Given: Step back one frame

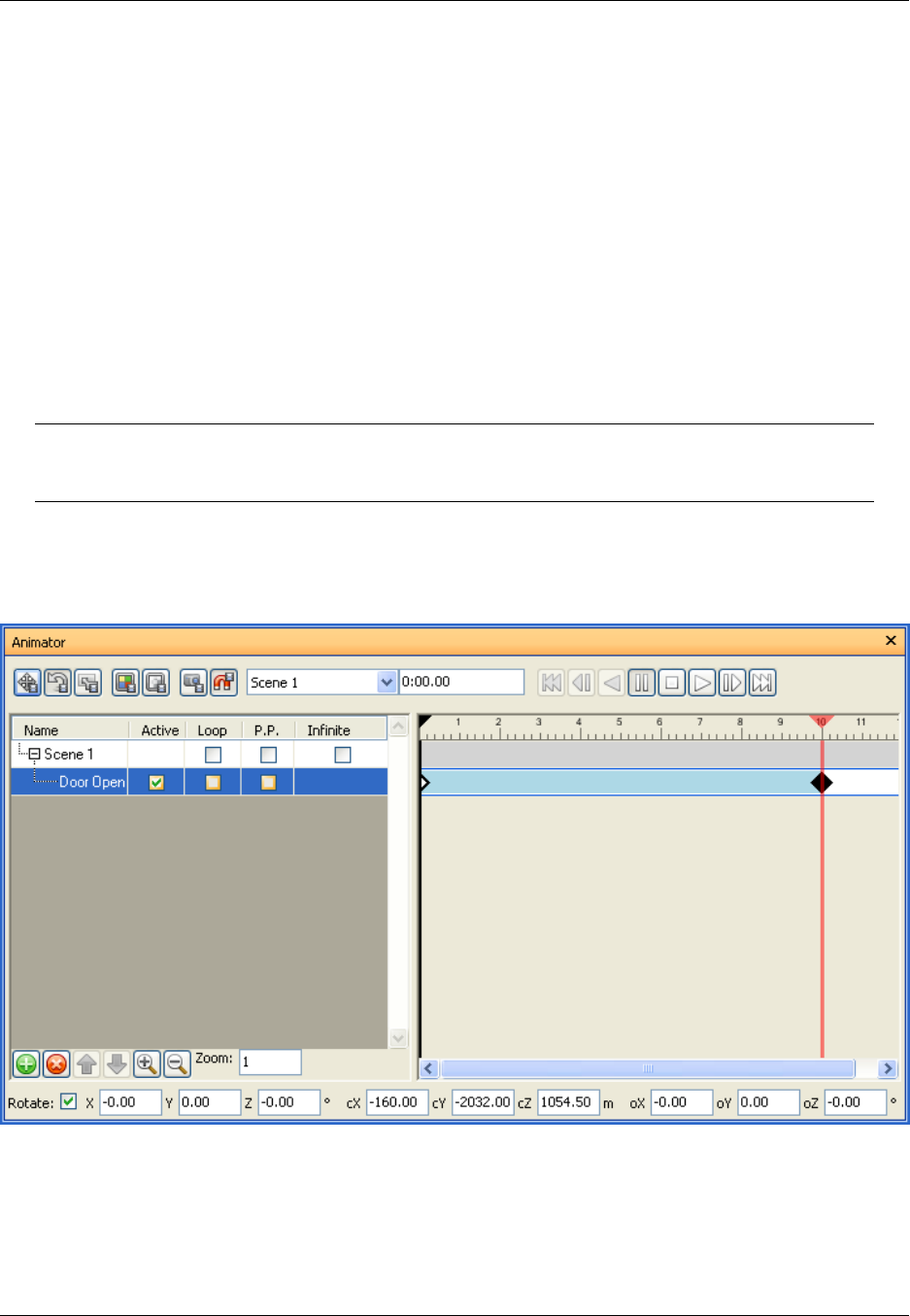Looking at the screenshot, I should click(x=581, y=683).
